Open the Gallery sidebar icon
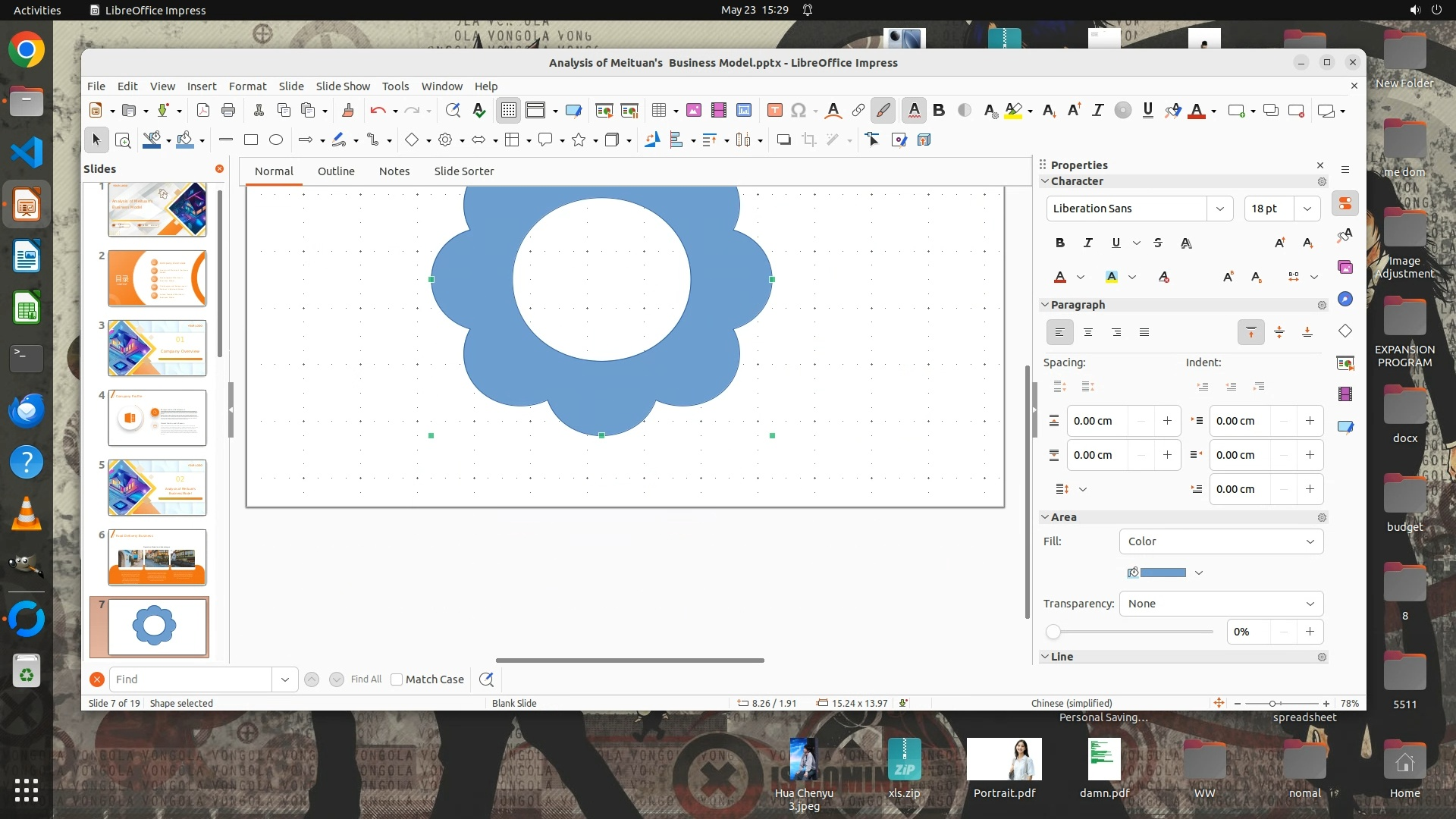The width and height of the screenshot is (1456, 819). coord(1345,267)
